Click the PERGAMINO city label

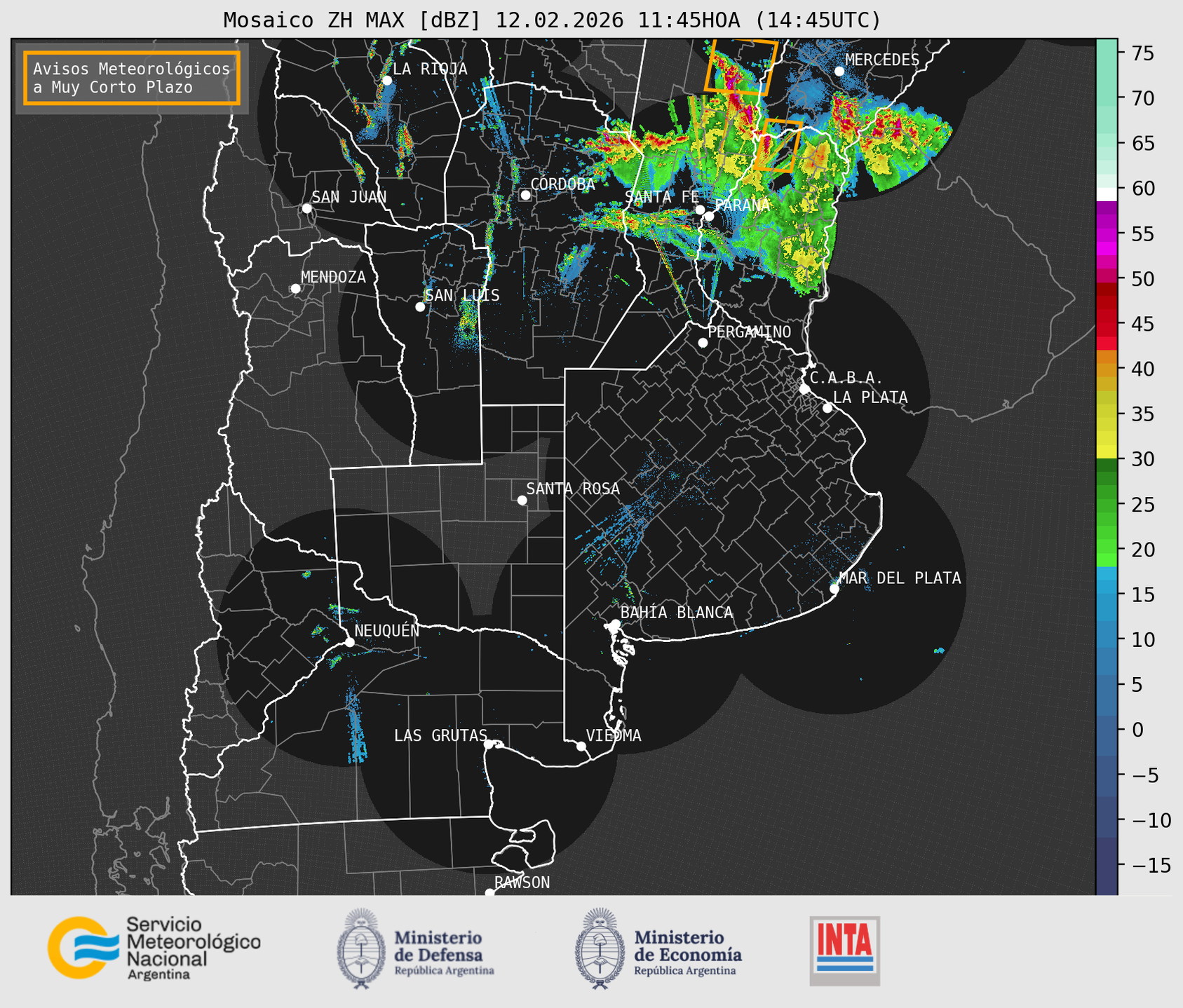pos(749,332)
